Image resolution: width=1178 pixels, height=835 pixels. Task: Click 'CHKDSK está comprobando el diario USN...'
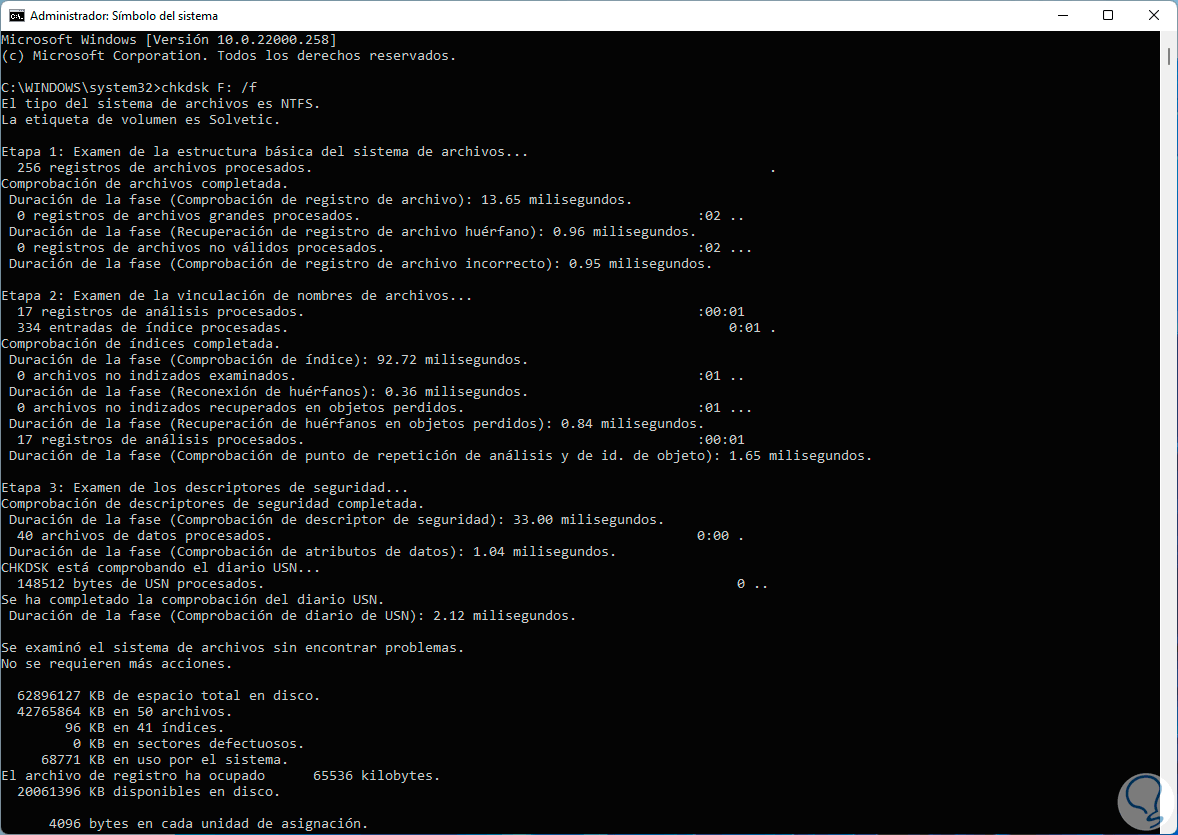click(x=161, y=567)
